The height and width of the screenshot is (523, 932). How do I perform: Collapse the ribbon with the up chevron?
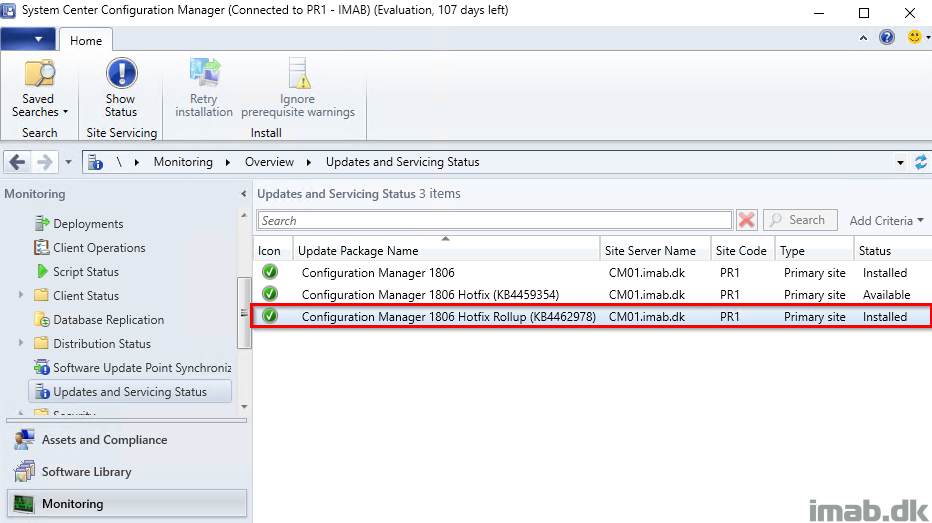point(863,38)
